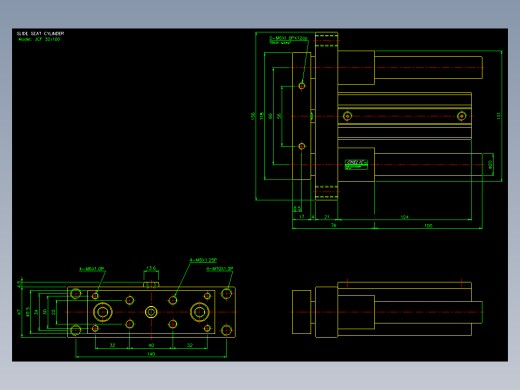Select the '100' stroke length dimension
520x390 pixels.
[x=428, y=226]
